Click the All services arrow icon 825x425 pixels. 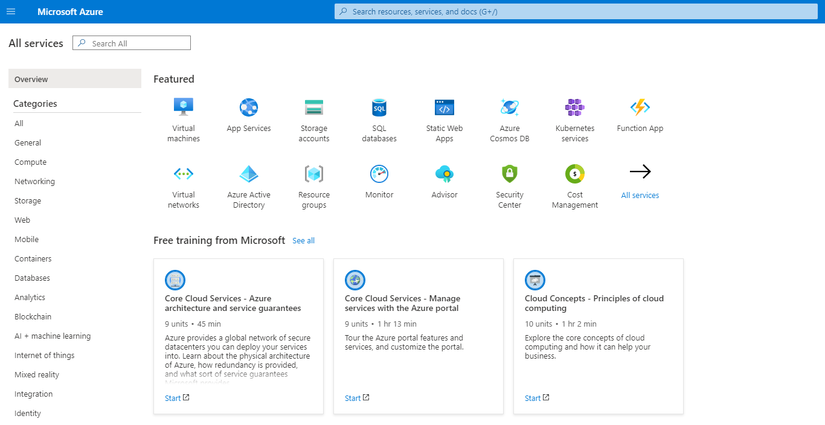click(640, 171)
